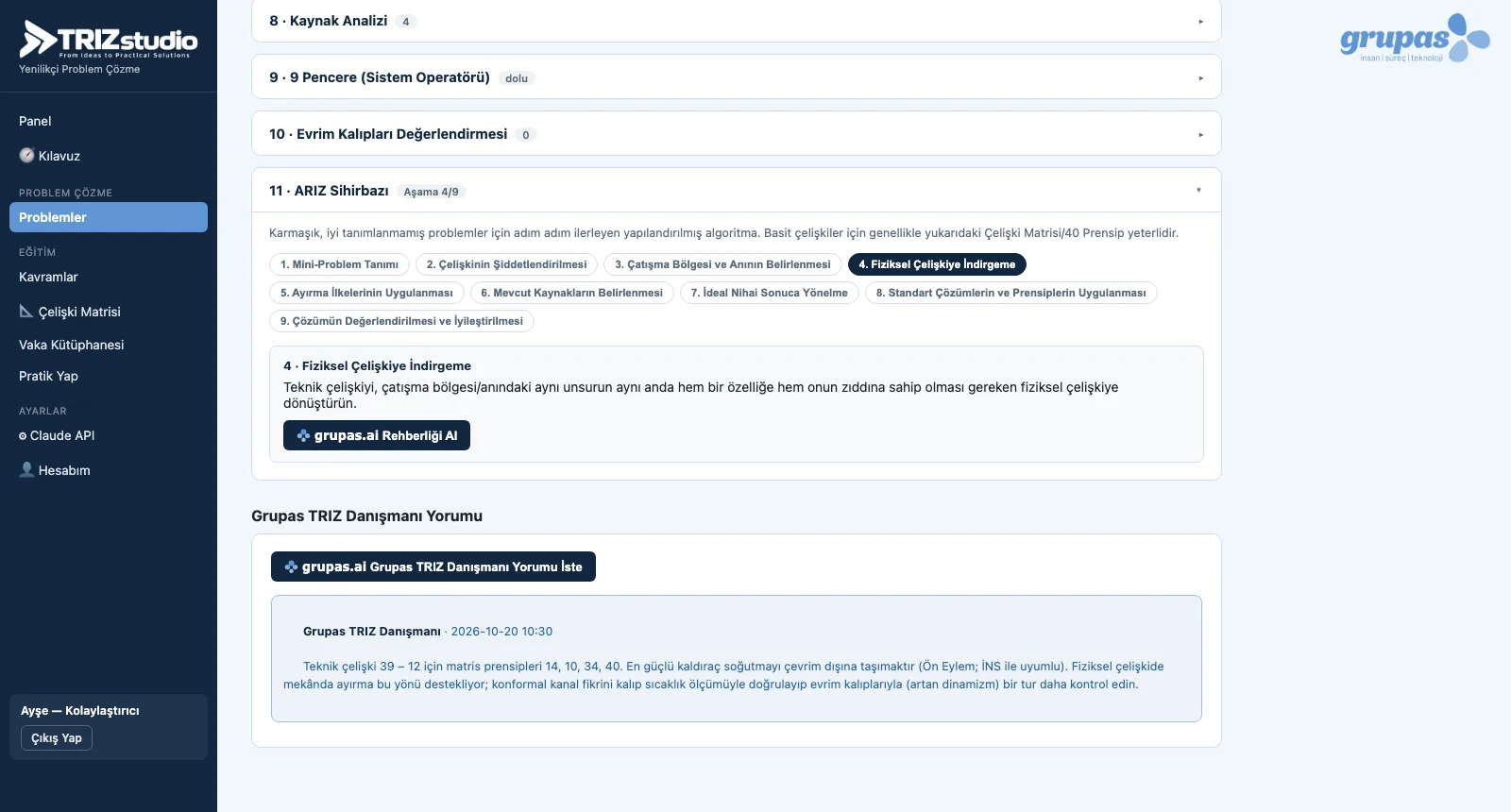Select step 3 Çatışma Bölgesi ve Anının Belirlenmesi

tap(722, 264)
